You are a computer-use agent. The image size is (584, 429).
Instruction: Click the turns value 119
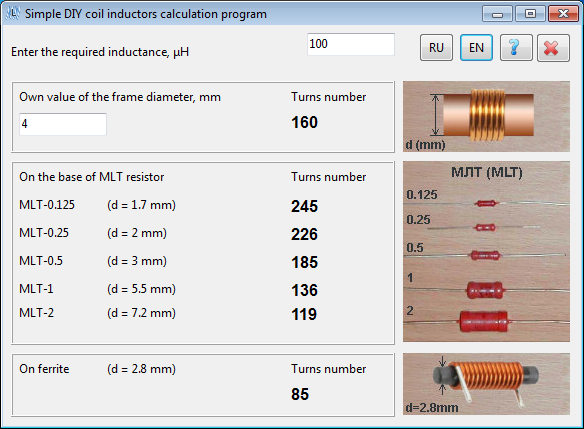[304, 314]
